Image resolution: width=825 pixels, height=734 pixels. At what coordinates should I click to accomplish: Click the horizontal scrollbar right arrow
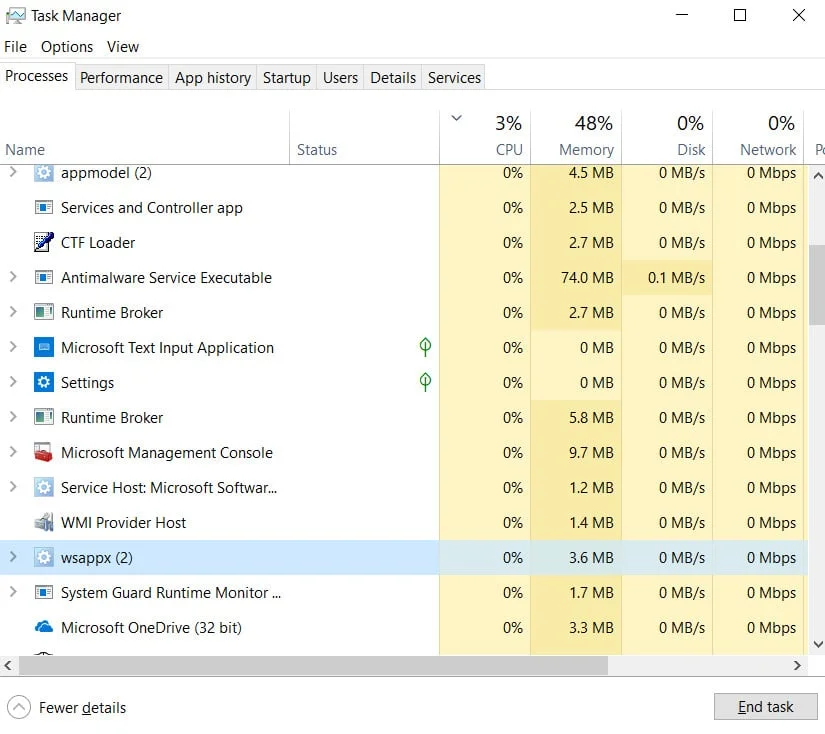click(x=797, y=666)
